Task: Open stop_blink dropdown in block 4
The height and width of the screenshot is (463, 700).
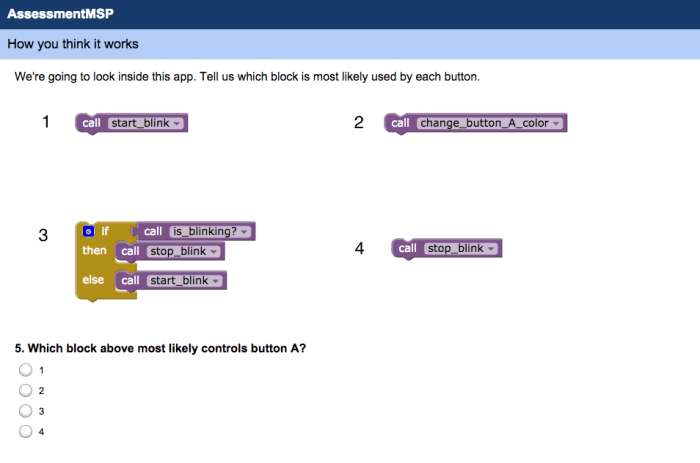Action: [x=490, y=248]
